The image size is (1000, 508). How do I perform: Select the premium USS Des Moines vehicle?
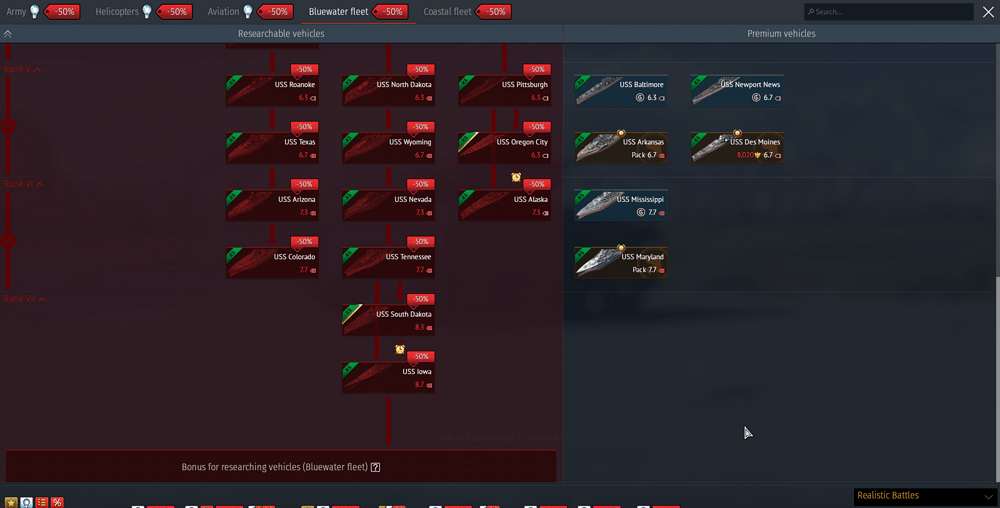(x=737, y=148)
